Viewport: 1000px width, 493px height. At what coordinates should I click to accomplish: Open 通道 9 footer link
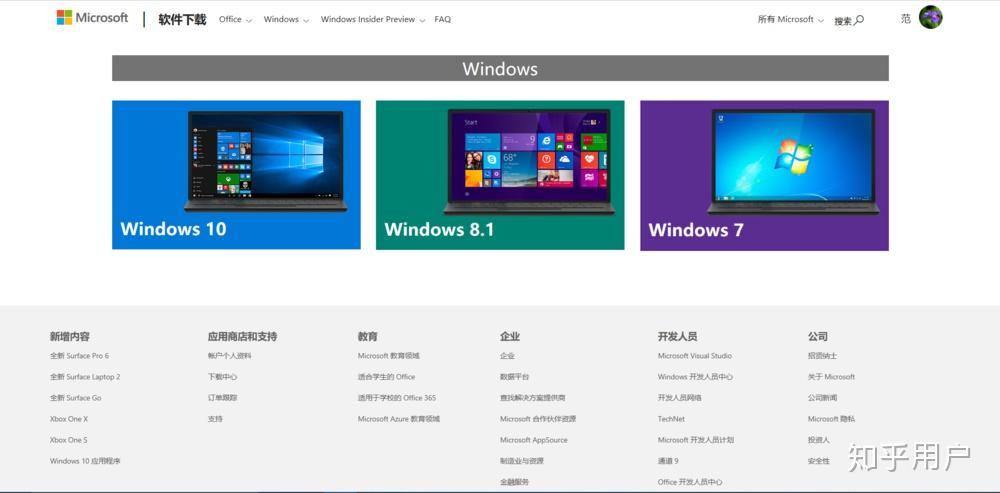click(x=668, y=461)
